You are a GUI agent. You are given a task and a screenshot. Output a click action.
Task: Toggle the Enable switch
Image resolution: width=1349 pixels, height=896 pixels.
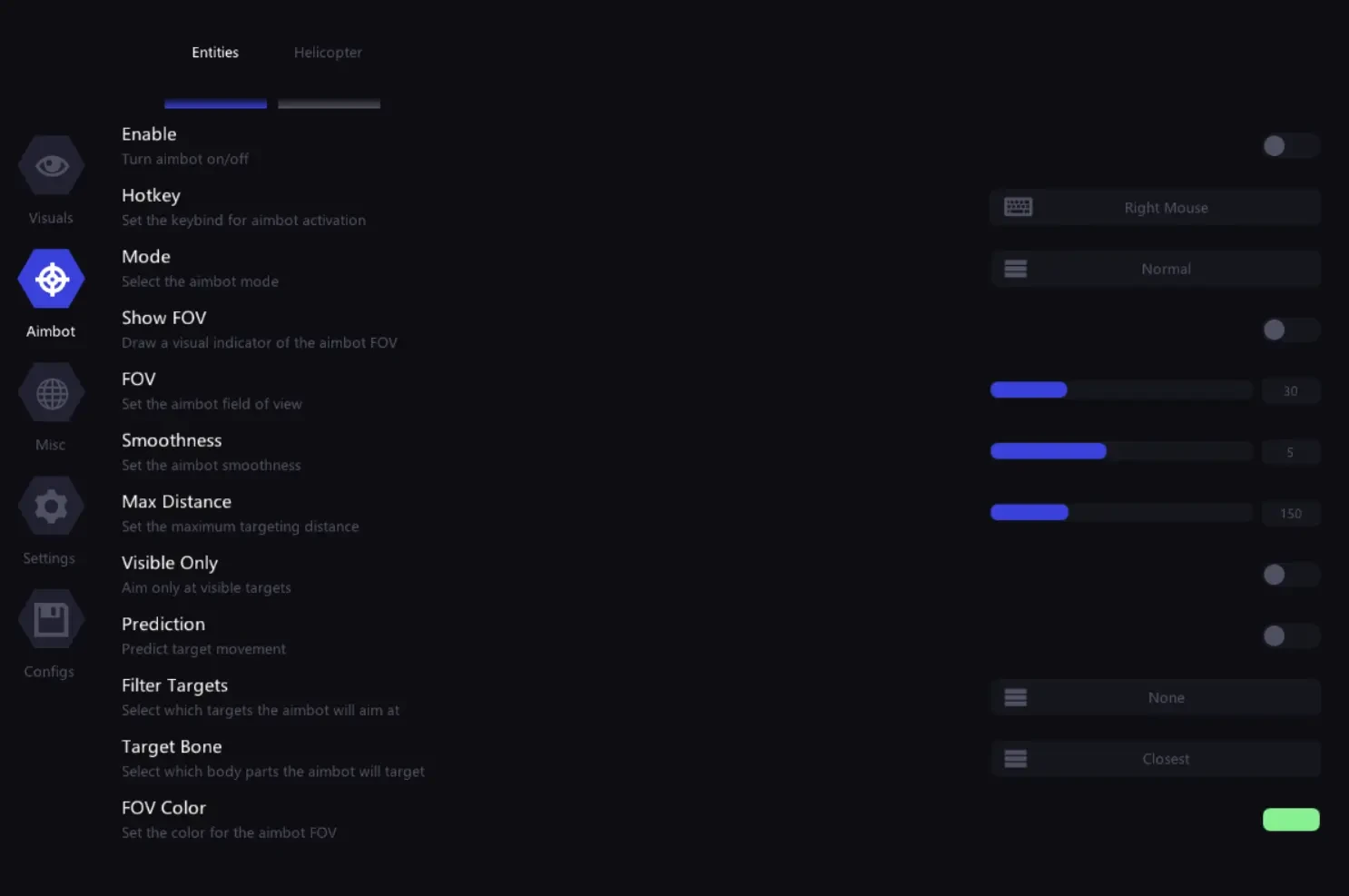click(1290, 146)
